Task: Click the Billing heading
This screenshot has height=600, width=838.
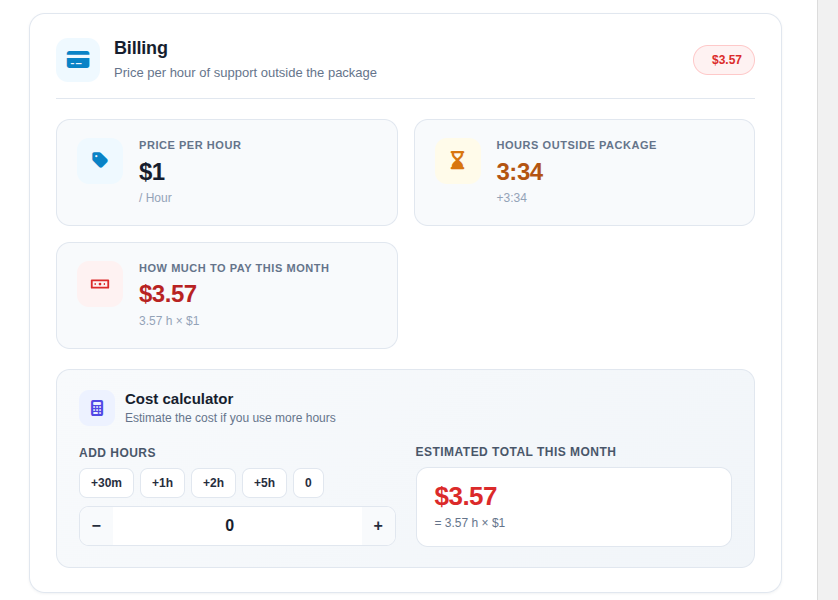Action: tap(141, 48)
